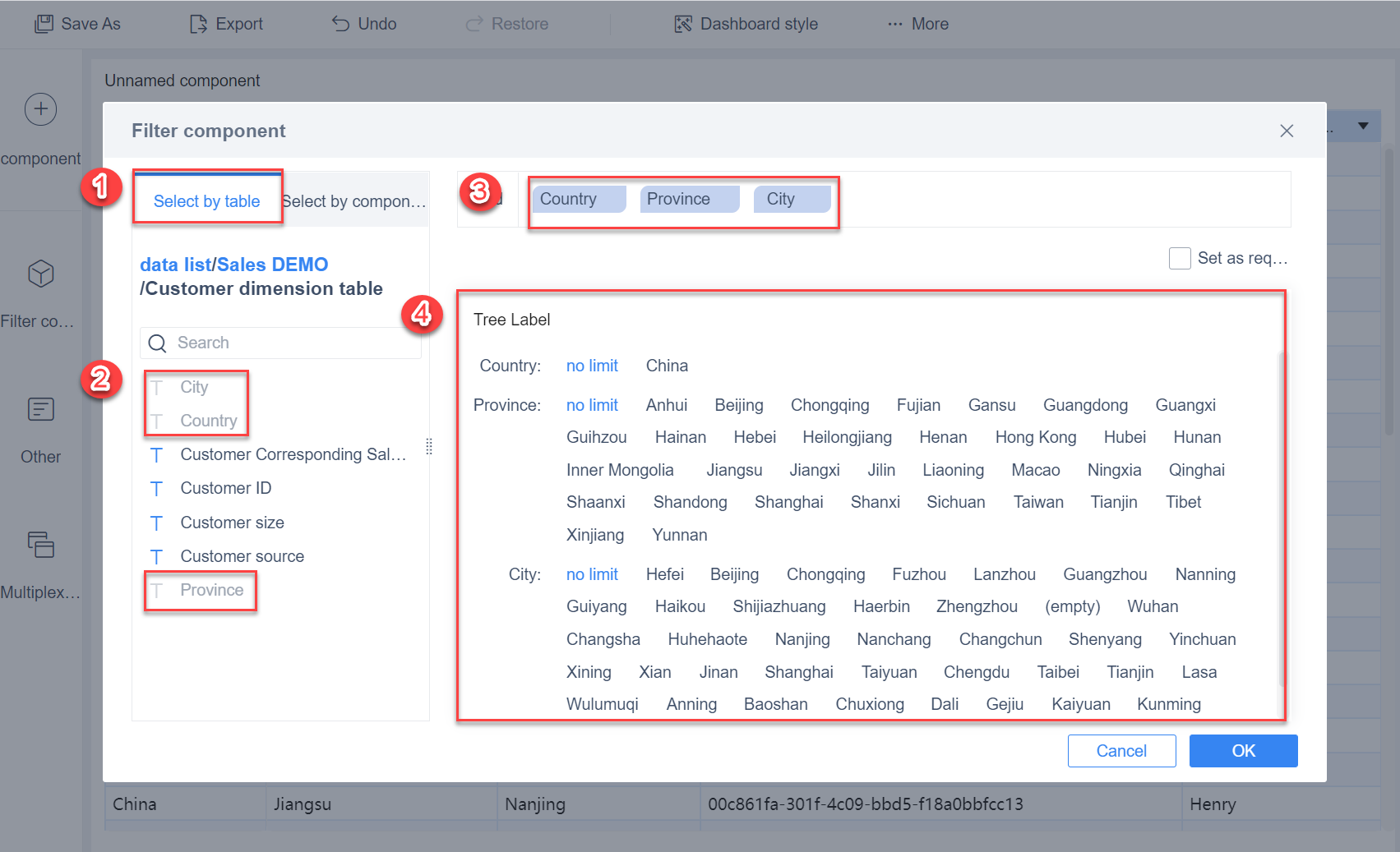Click the City field chip

point(792,199)
